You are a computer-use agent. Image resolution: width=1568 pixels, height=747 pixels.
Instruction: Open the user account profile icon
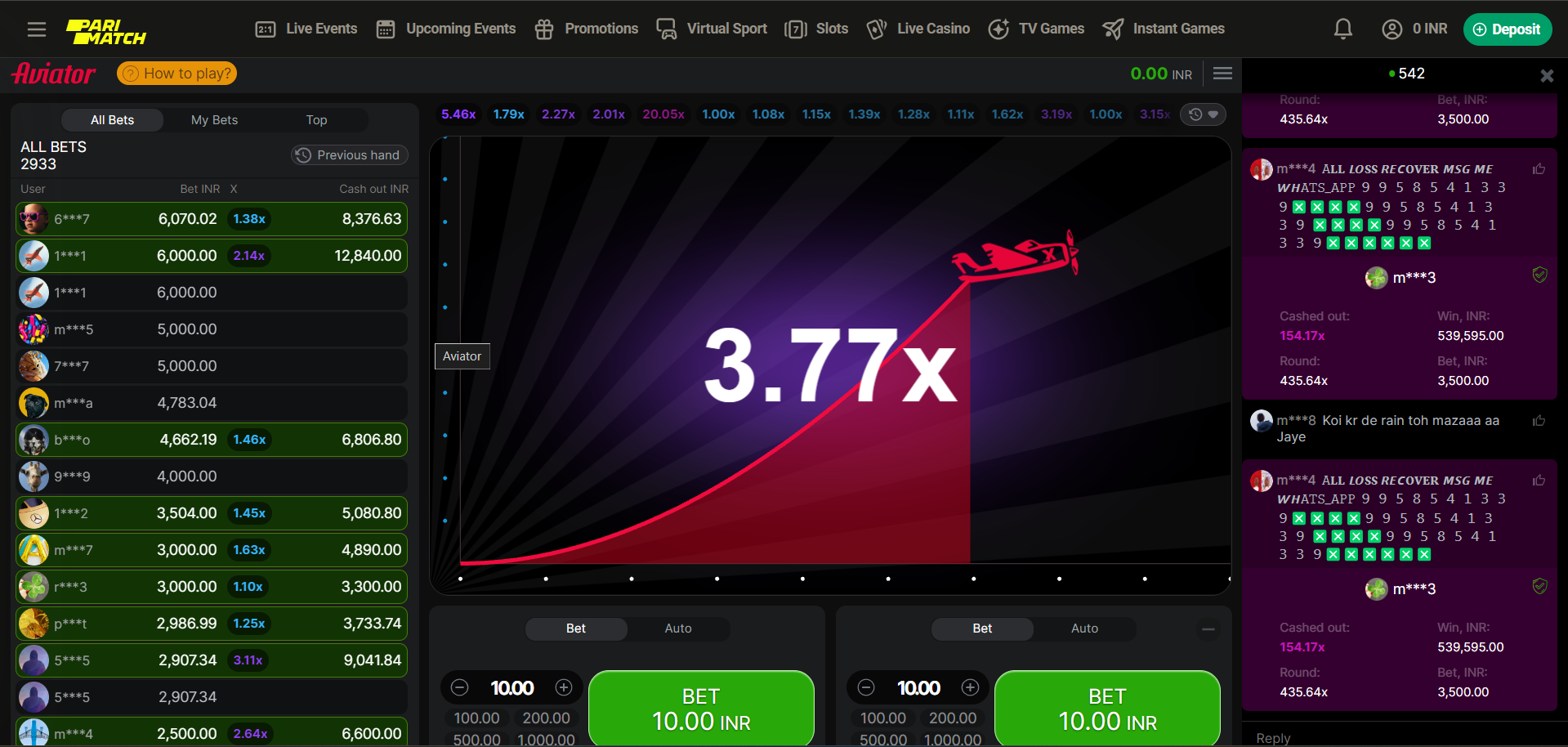point(1392,29)
